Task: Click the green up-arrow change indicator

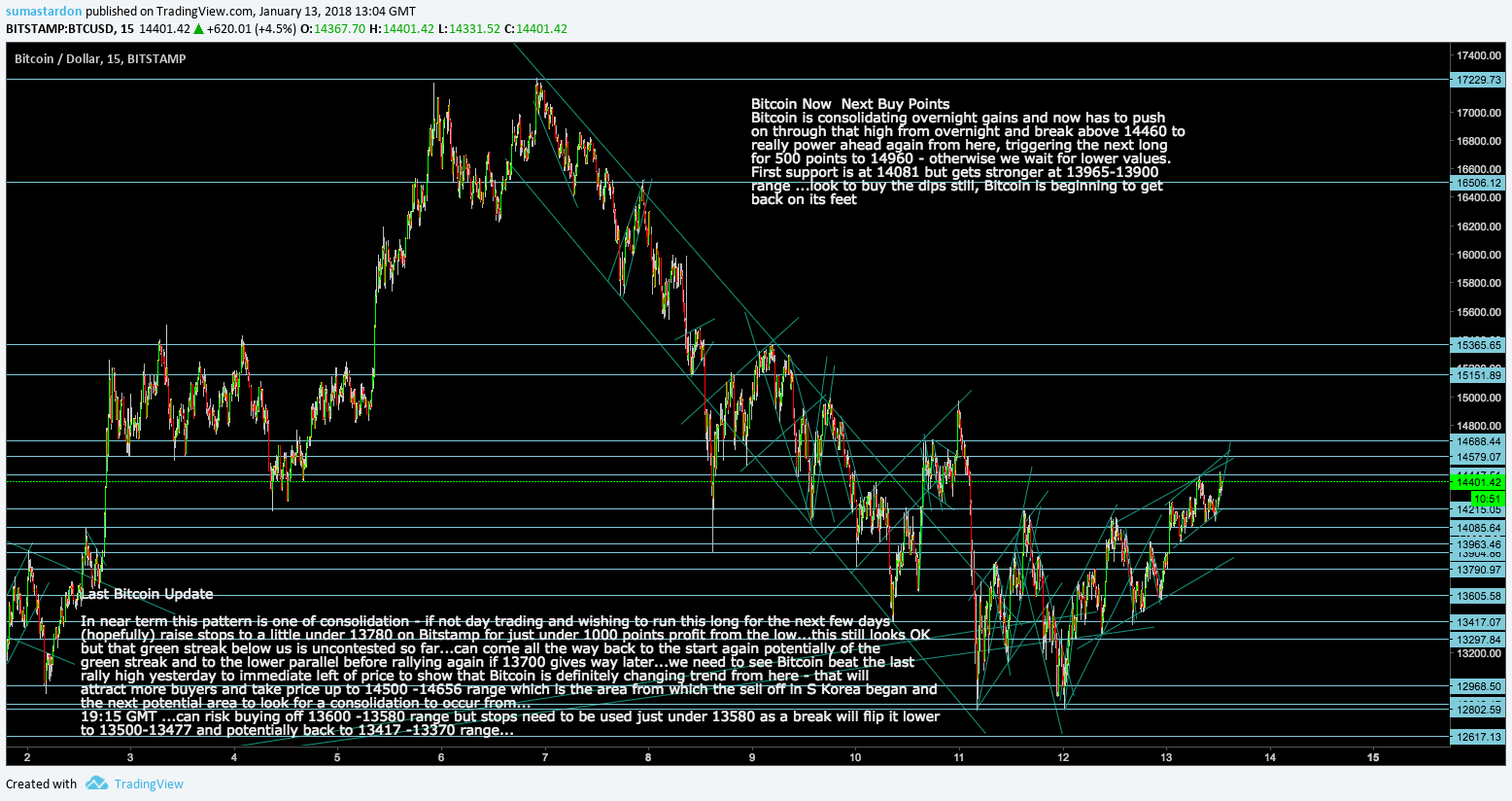Action: pos(198,29)
